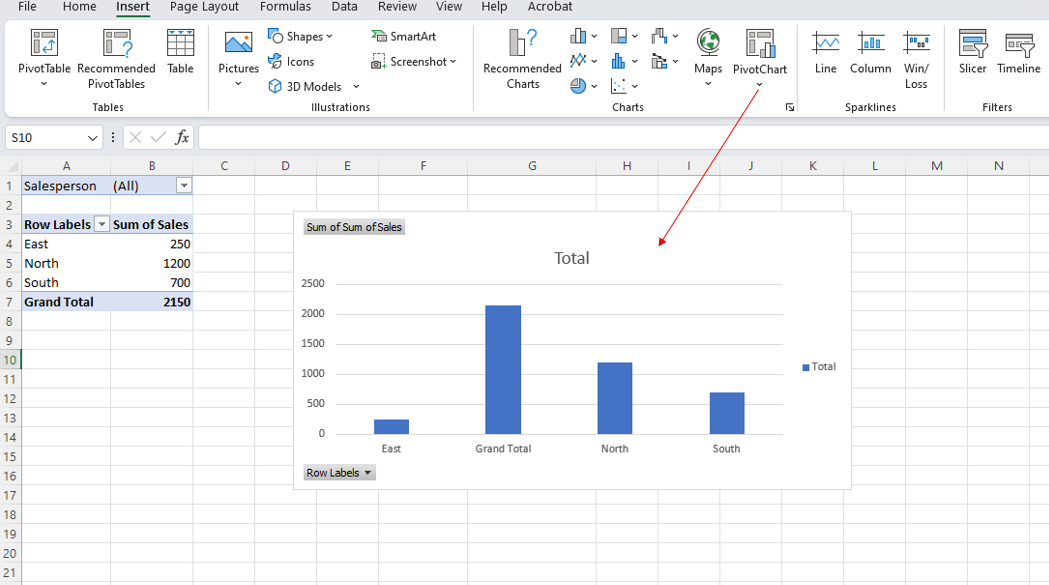Viewport: 1049px width, 585px height.
Task: Click the Row Labels button on the chart
Action: [x=339, y=472]
